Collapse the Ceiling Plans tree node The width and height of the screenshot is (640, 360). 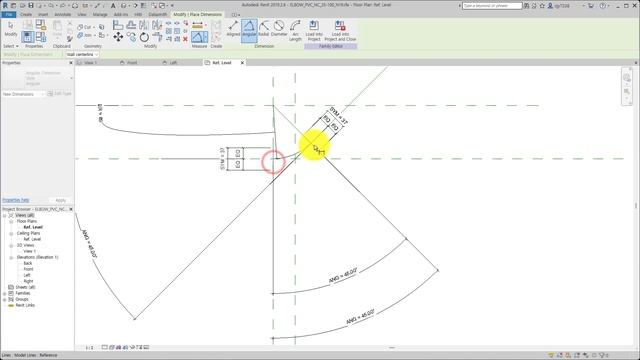click(11, 233)
